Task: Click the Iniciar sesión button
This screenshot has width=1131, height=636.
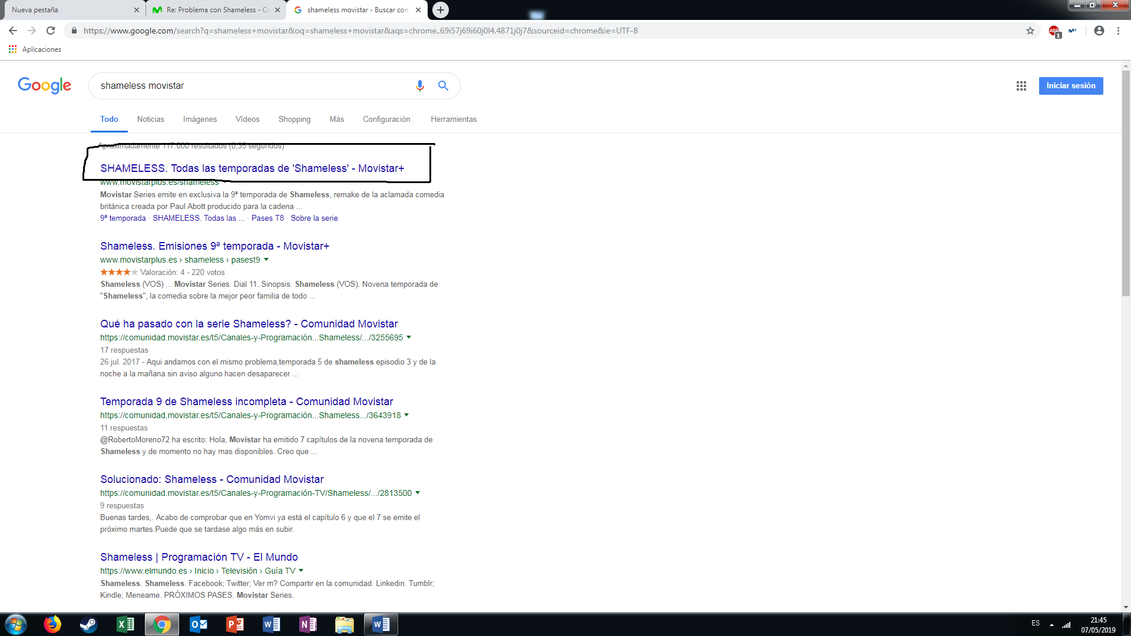Action: tap(1070, 86)
